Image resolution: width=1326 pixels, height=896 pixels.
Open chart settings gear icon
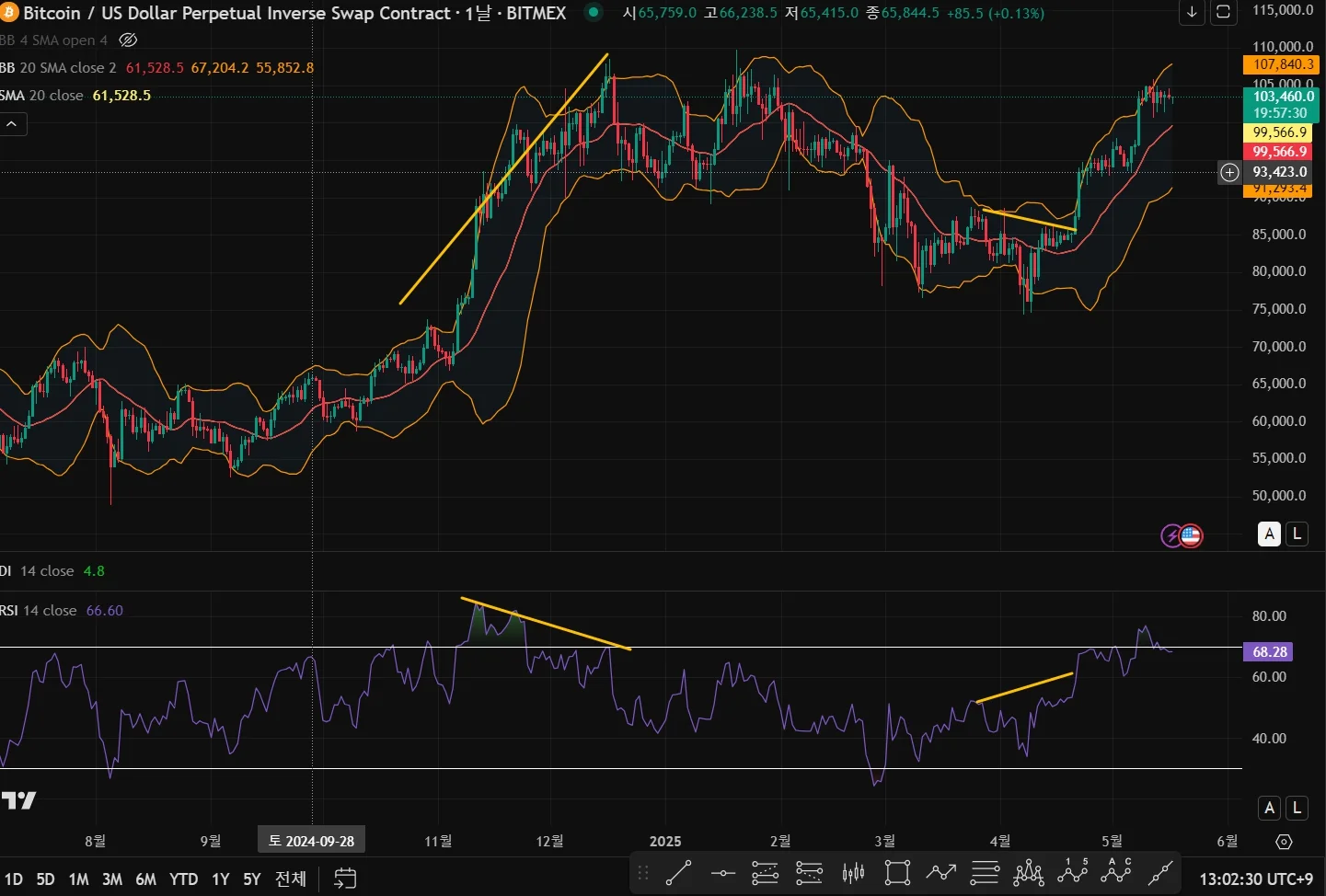tap(1284, 841)
